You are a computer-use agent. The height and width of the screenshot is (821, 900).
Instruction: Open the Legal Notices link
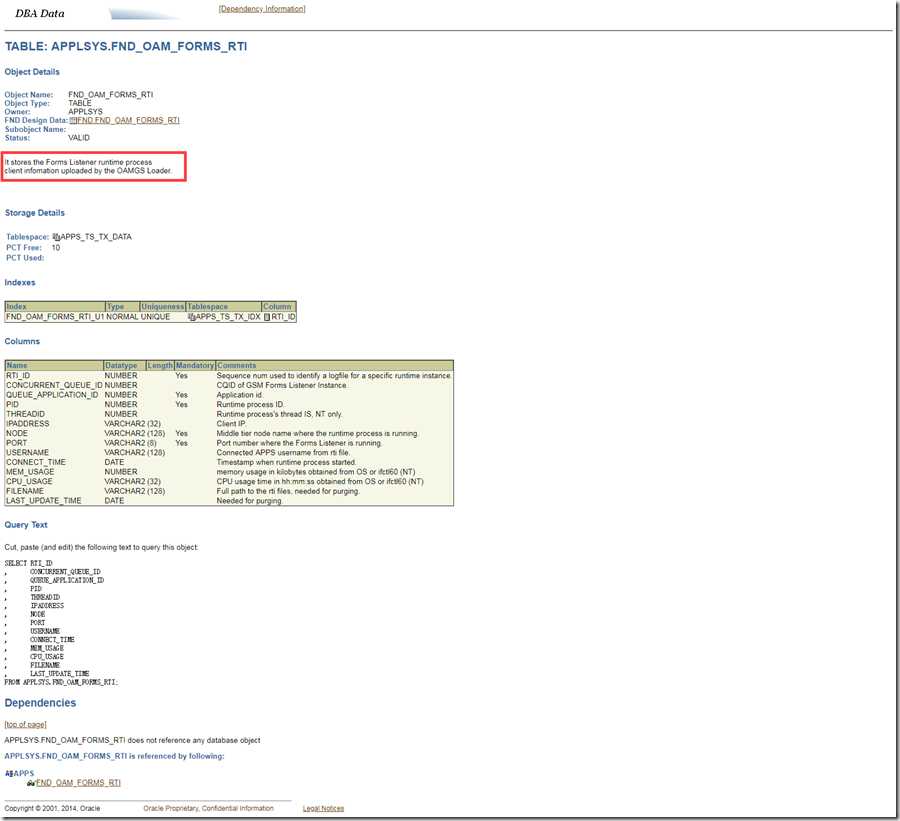[323, 808]
